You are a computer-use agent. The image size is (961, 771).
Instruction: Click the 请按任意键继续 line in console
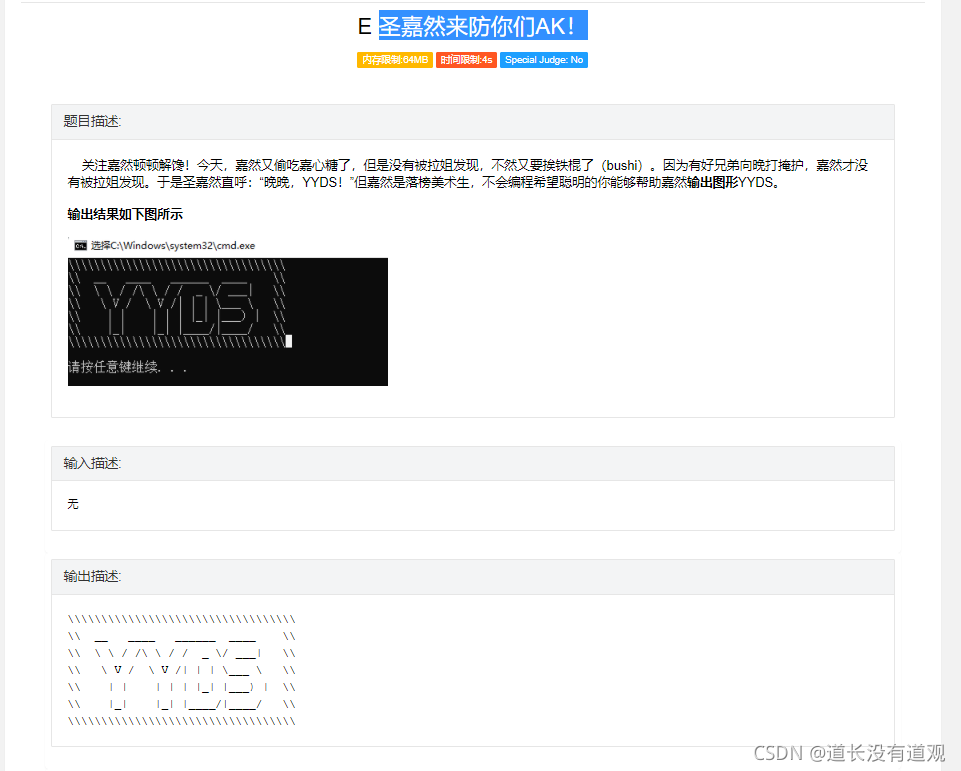[127, 367]
